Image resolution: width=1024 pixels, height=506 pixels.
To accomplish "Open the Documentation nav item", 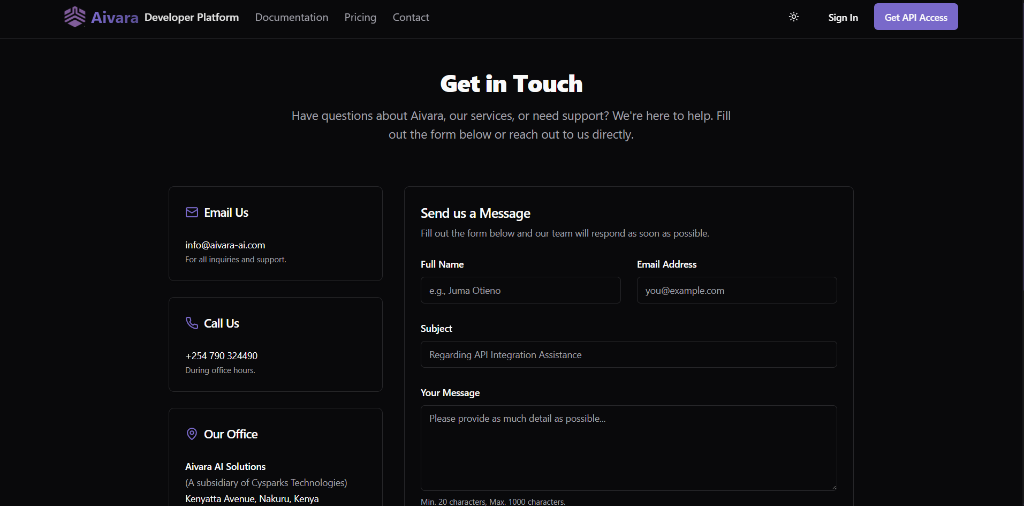I will tap(292, 18).
